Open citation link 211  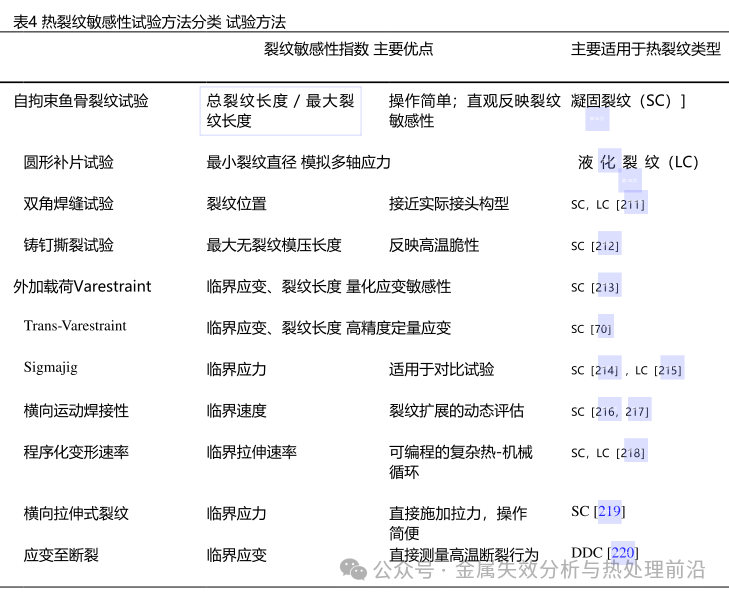click(x=631, y=205)
